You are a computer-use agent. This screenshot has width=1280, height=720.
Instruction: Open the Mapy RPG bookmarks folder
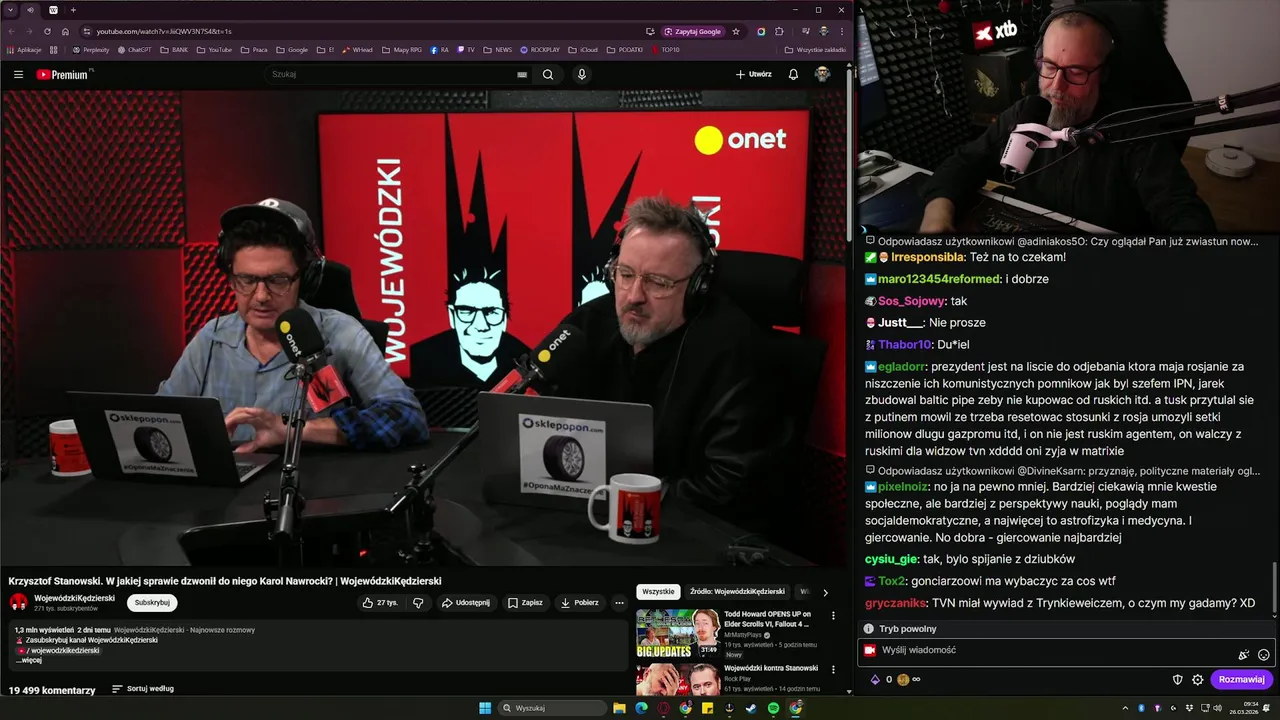click(401, 50)
